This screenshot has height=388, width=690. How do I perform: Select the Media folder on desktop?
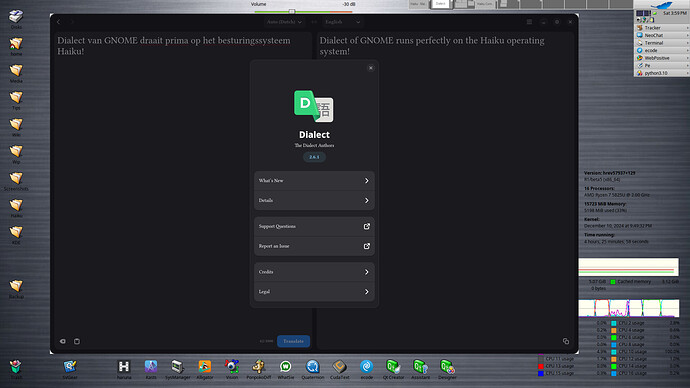[x=16, y=73]
